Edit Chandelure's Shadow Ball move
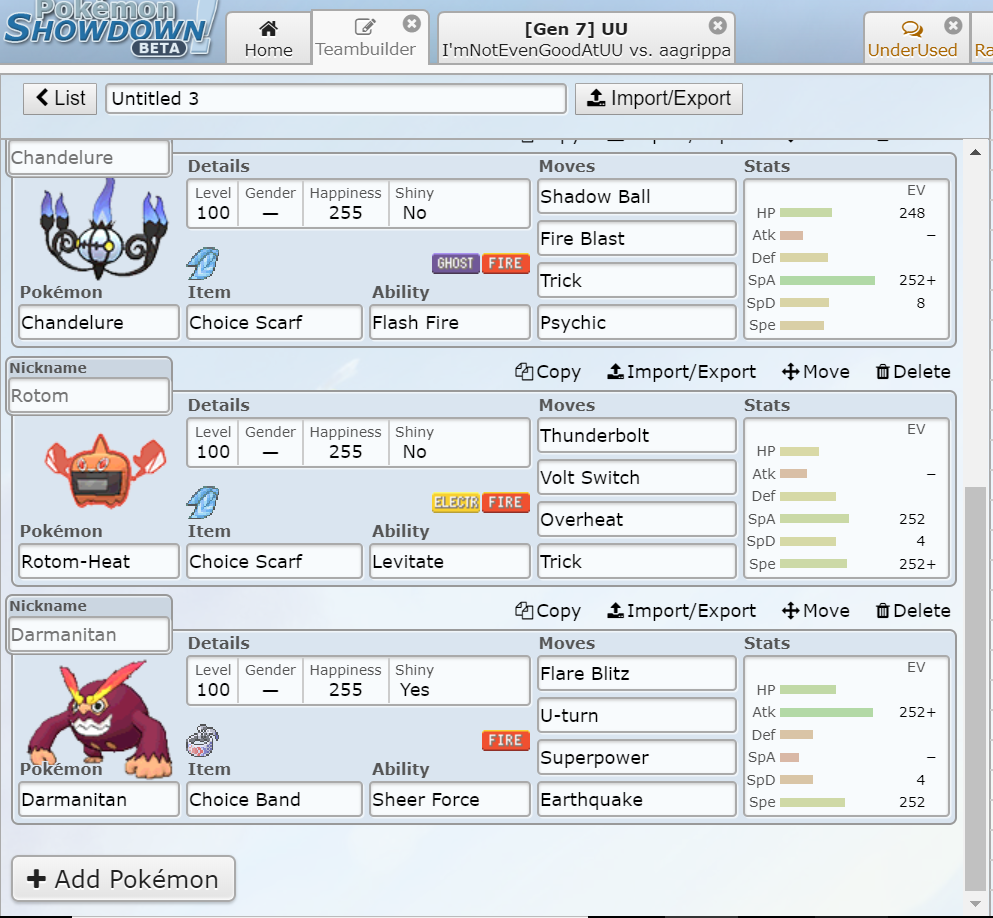The width and height of the screenshot is (993, 918). tap(636, 197)
